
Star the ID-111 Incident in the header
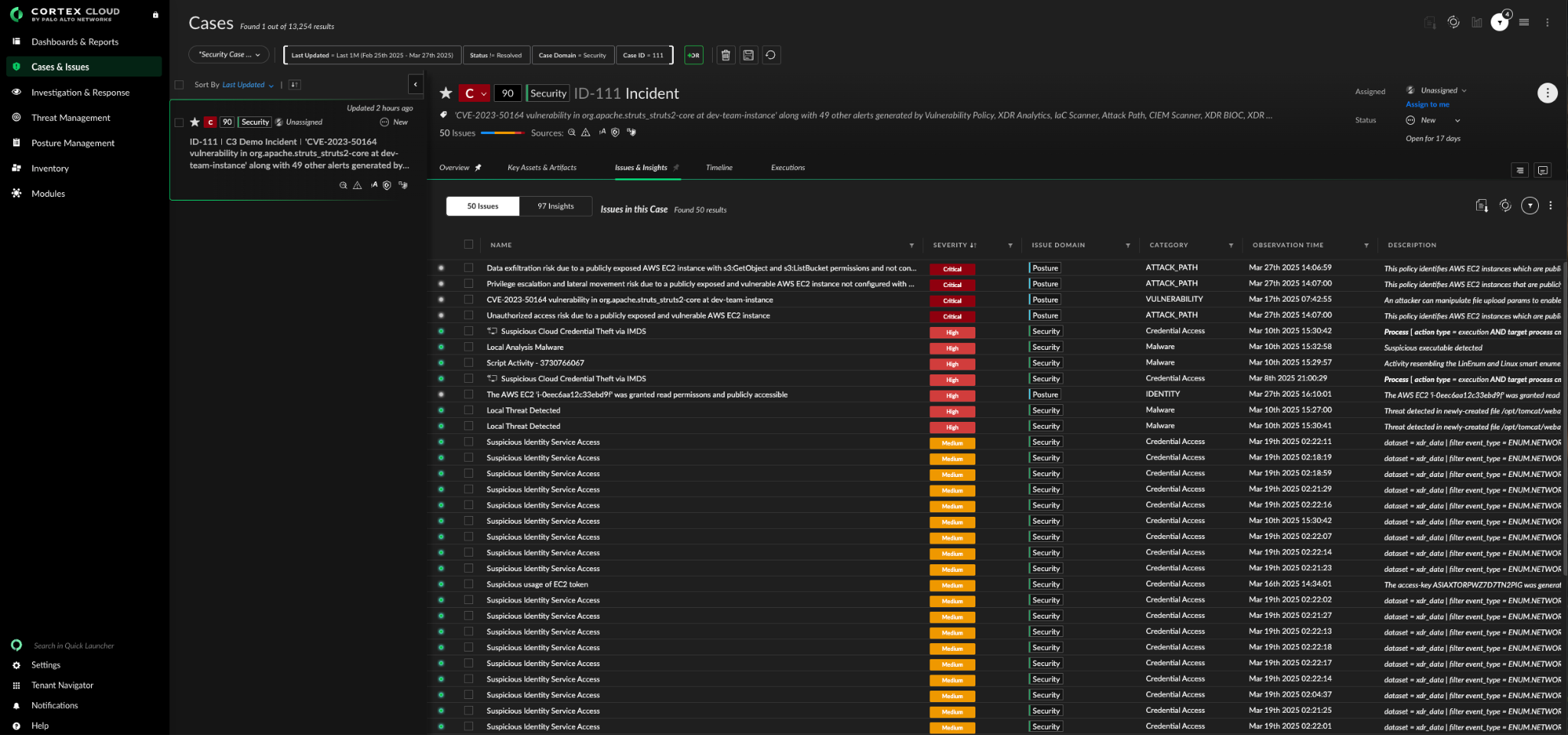(446, 93)
